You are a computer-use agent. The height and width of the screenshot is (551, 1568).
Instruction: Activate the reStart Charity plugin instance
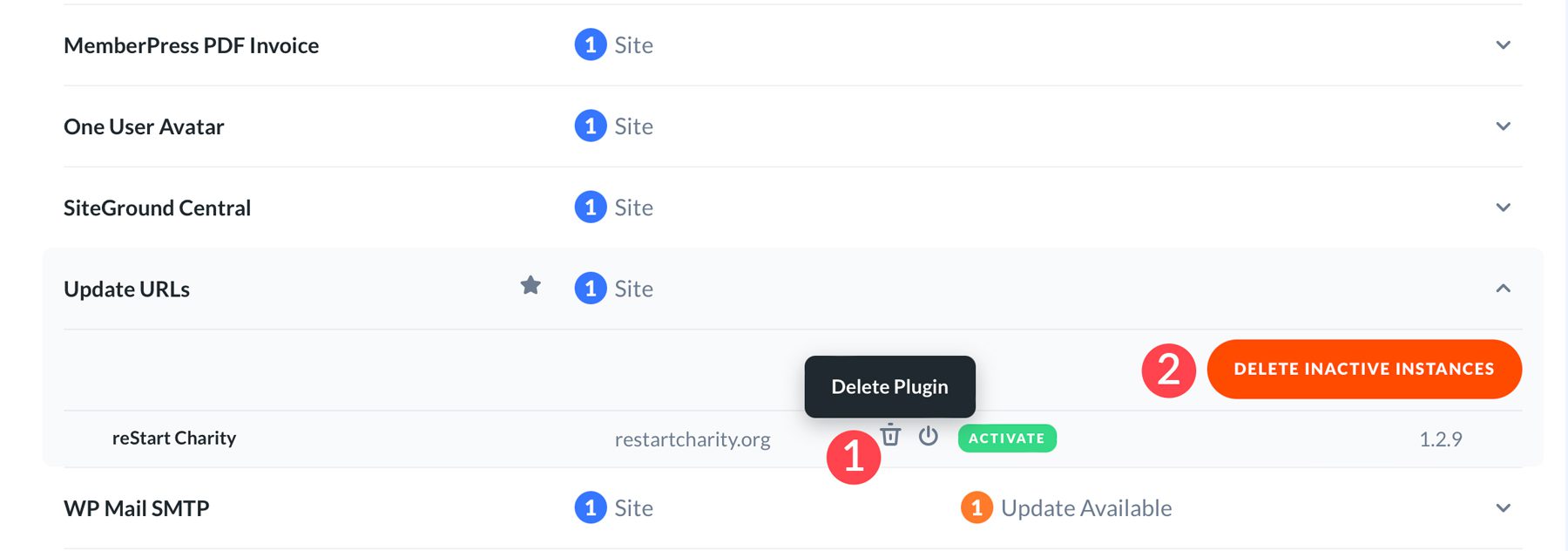1007,438
